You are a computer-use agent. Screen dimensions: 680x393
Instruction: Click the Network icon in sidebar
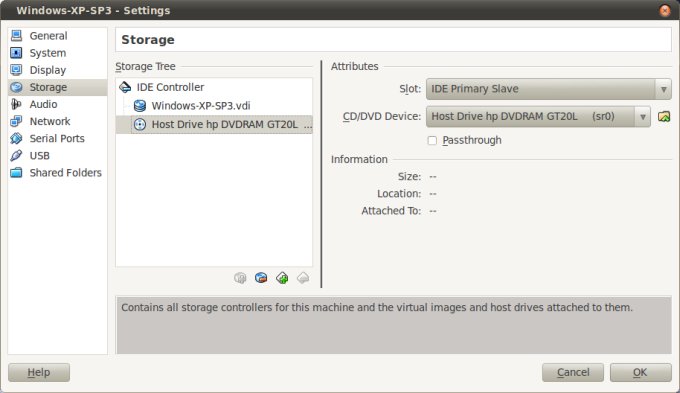16,121
